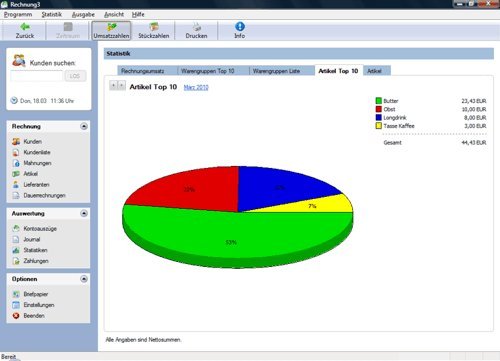Screen dimensions: 500x361
Task: Collapse the Auswertung panel
Action: (x=84, y=213)
